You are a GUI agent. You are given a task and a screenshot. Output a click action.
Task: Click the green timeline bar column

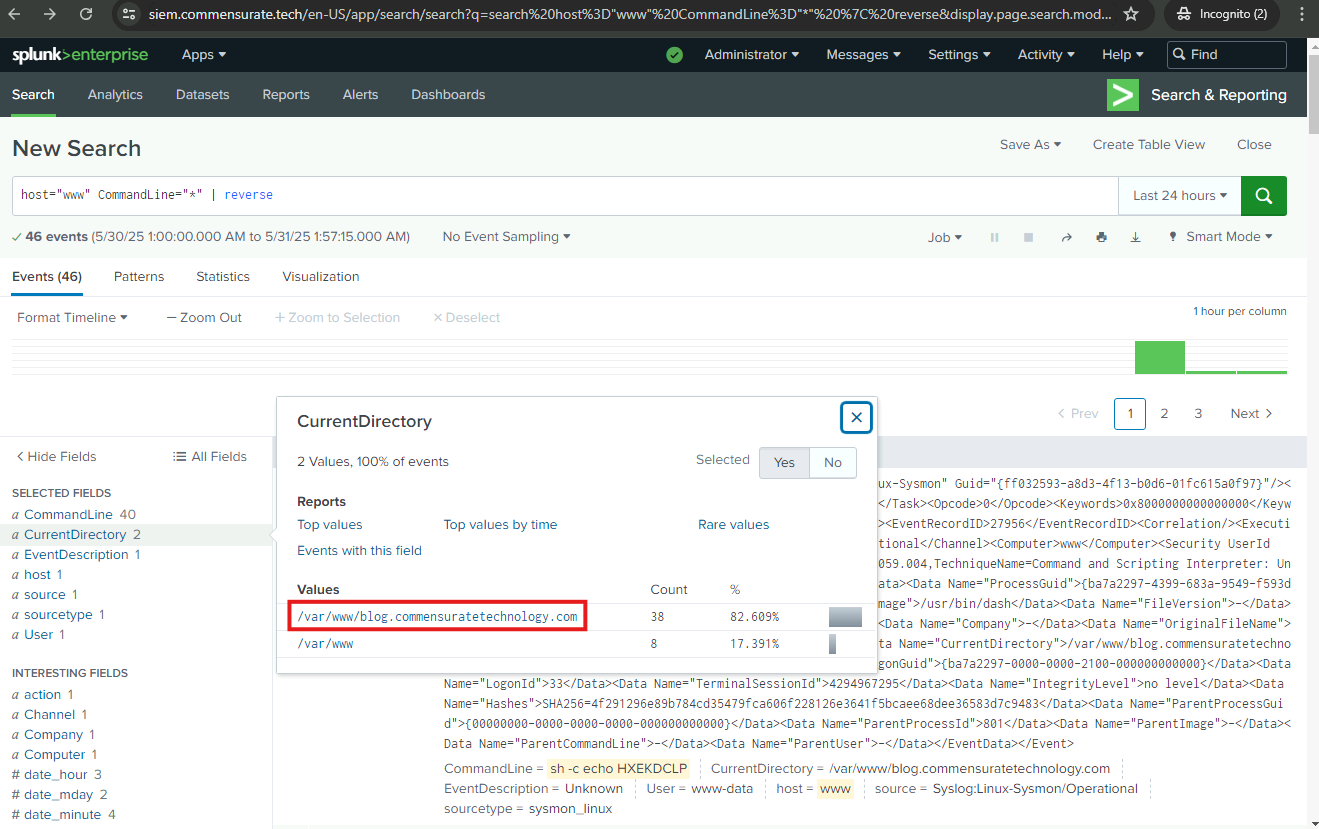click(x=1159, y=357)
